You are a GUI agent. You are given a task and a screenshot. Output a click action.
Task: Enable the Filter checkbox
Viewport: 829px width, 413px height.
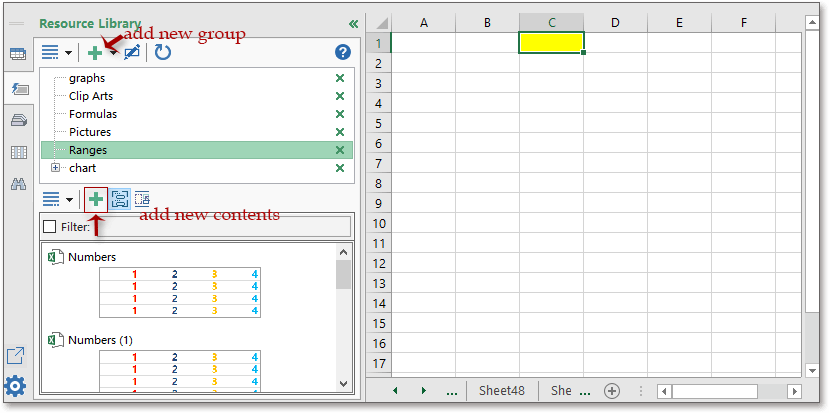(x=49, y=227)
